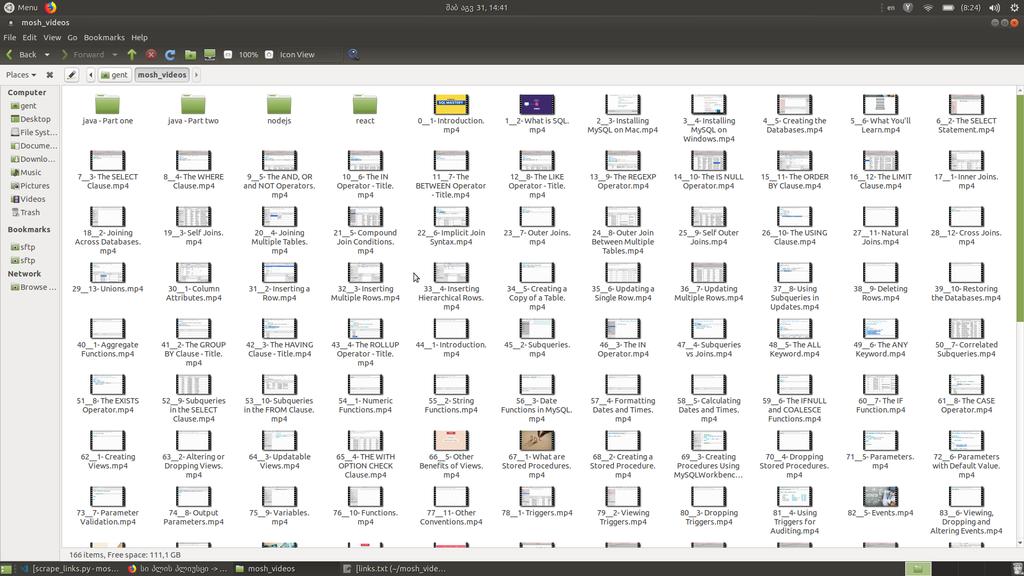Open Trash in the sidebar
This screenshot has height=576, width=1024.
pos(30,212)
